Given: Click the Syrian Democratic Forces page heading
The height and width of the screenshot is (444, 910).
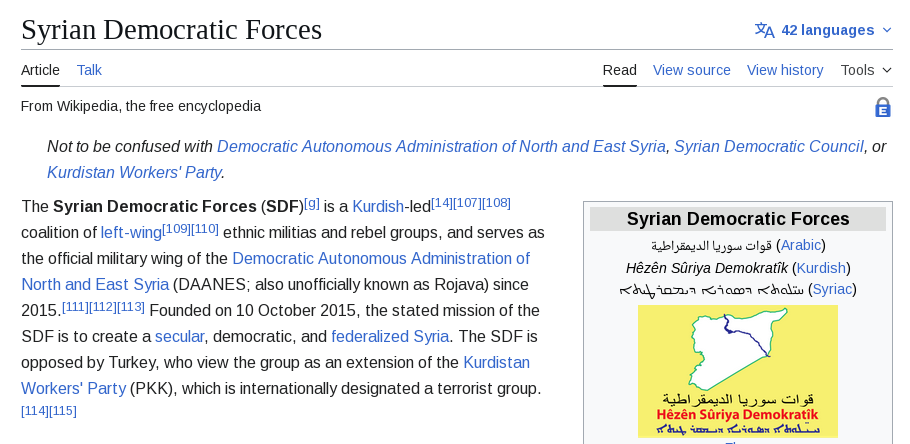Looking at the screenshot, I should (x=171, y=30).
